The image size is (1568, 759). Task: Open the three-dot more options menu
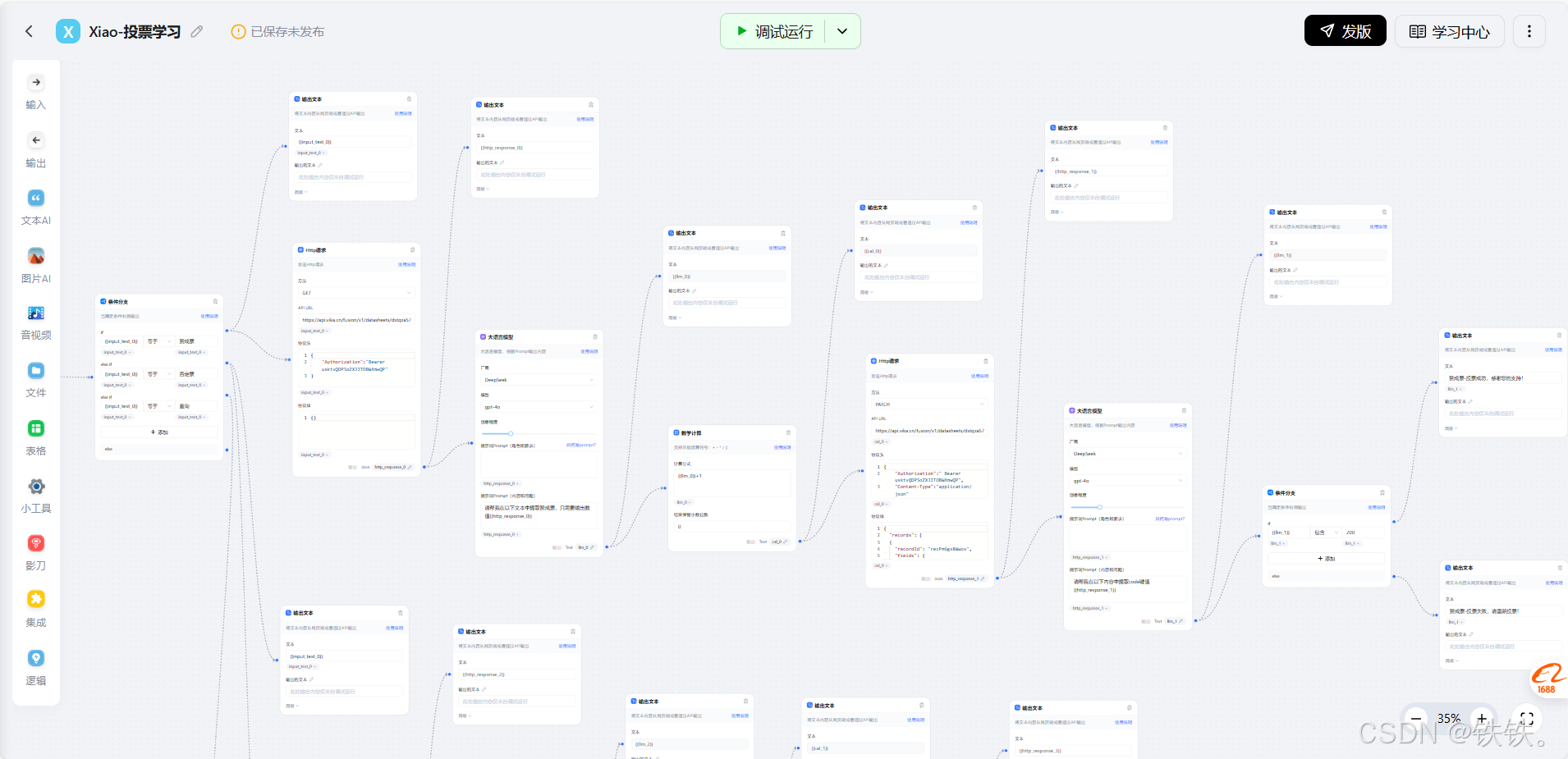tap(1529, 31)
